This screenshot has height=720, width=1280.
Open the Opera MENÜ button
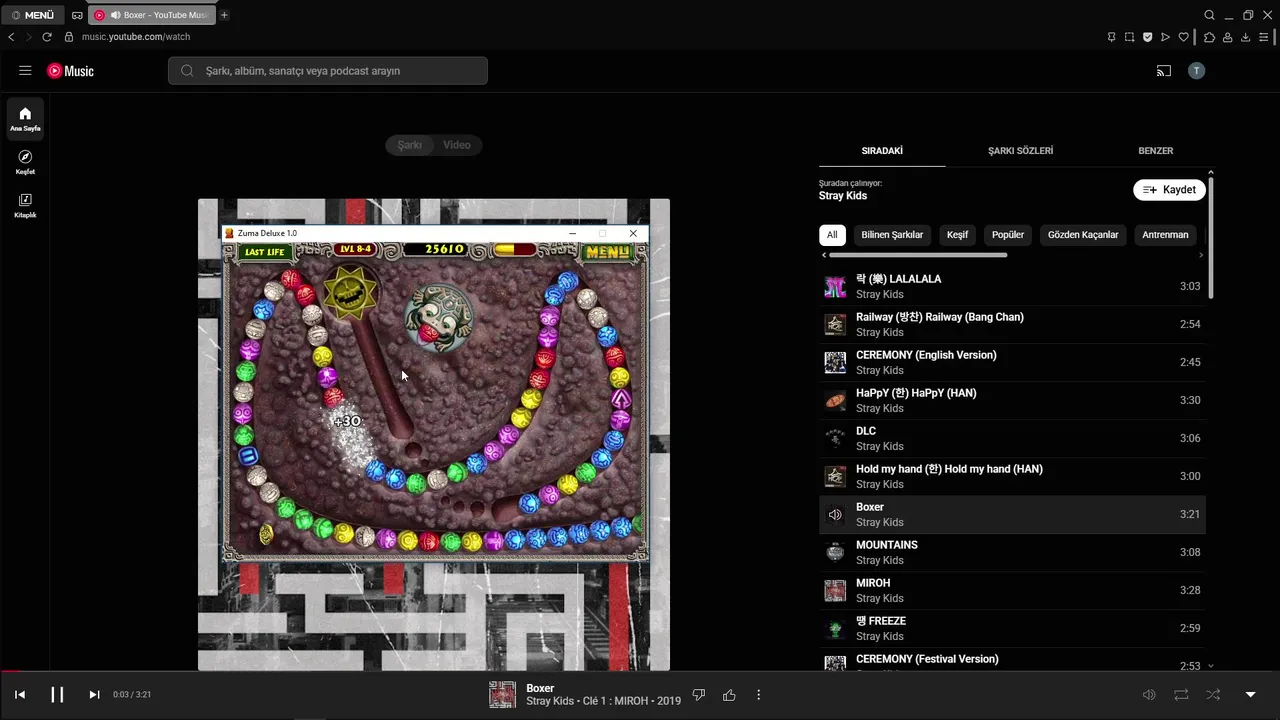[x=32, y=15]
